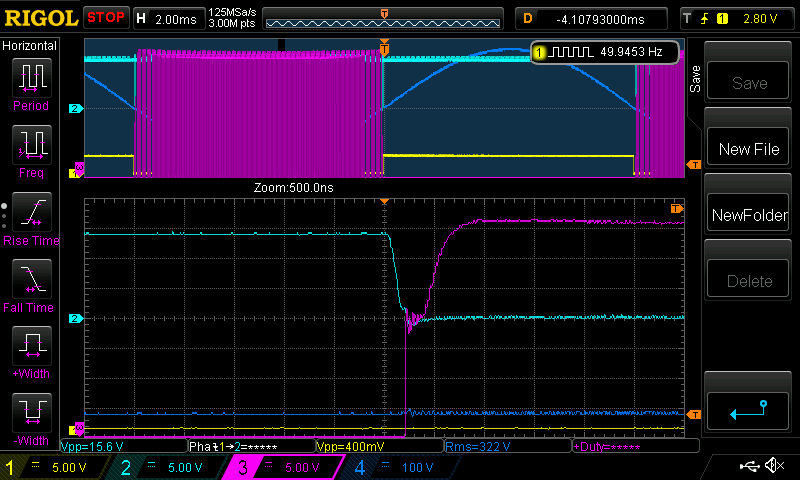Select the Period measurement icon
Image resolution: width=800 pixels, height=480 pixels.
(x=31, y=78)
